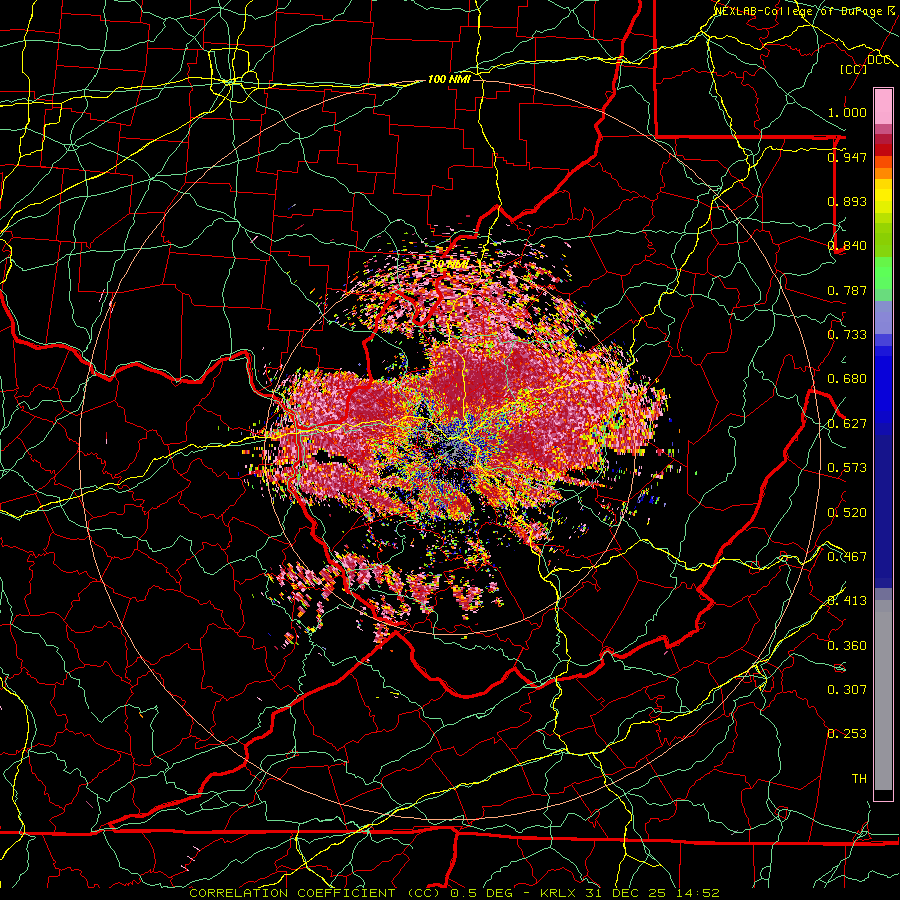Select the 0.893 scale value
Image resolution: width=900 pixels, height=900 pixels.
[x=847, y=201]
